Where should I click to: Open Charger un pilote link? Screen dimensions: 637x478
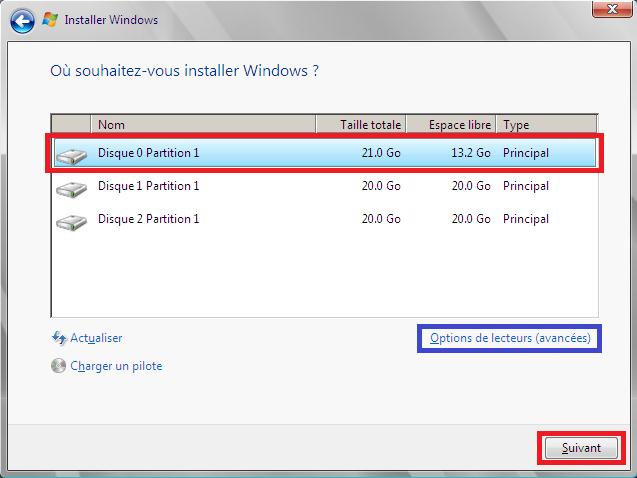click(x=116, y=366)
